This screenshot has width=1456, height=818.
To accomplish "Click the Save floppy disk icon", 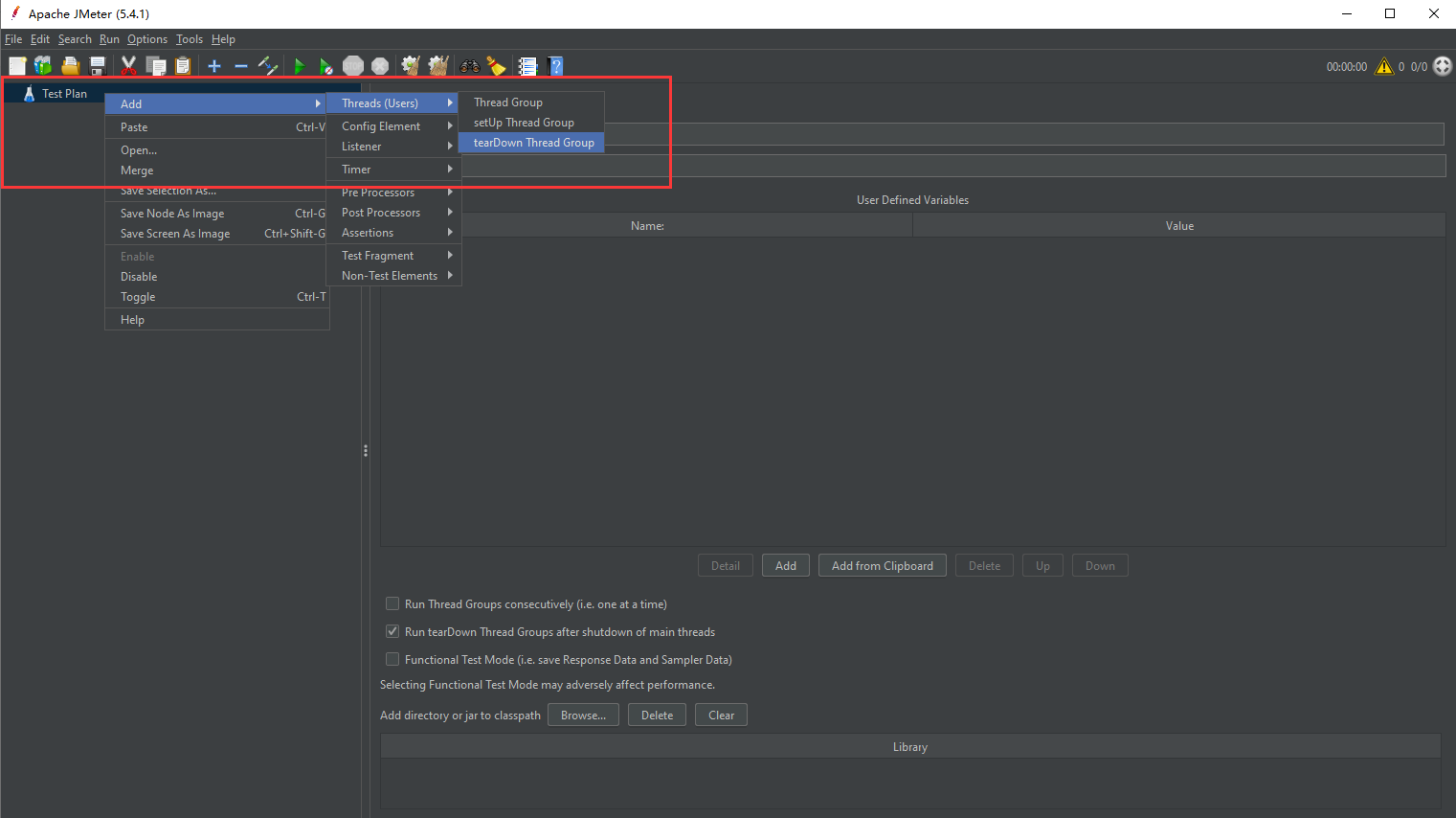I will coord(97,66).
